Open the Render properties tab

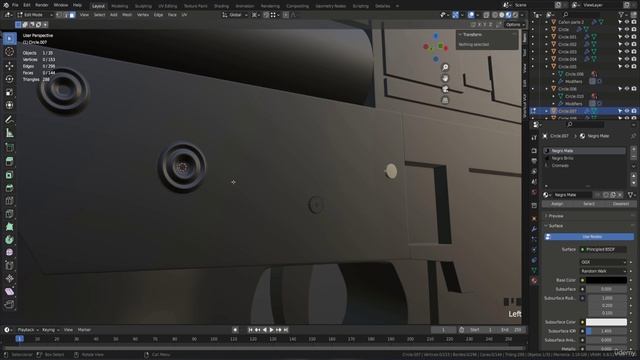[534, 151]
